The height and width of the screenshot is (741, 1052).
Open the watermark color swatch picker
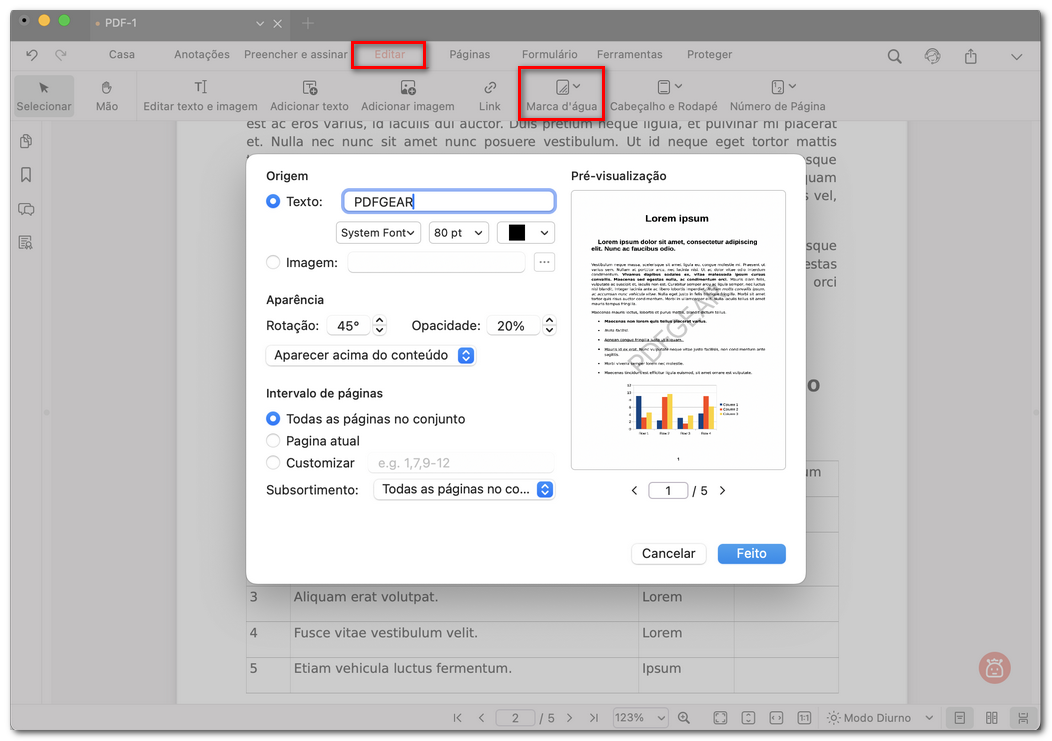(524, 232)
